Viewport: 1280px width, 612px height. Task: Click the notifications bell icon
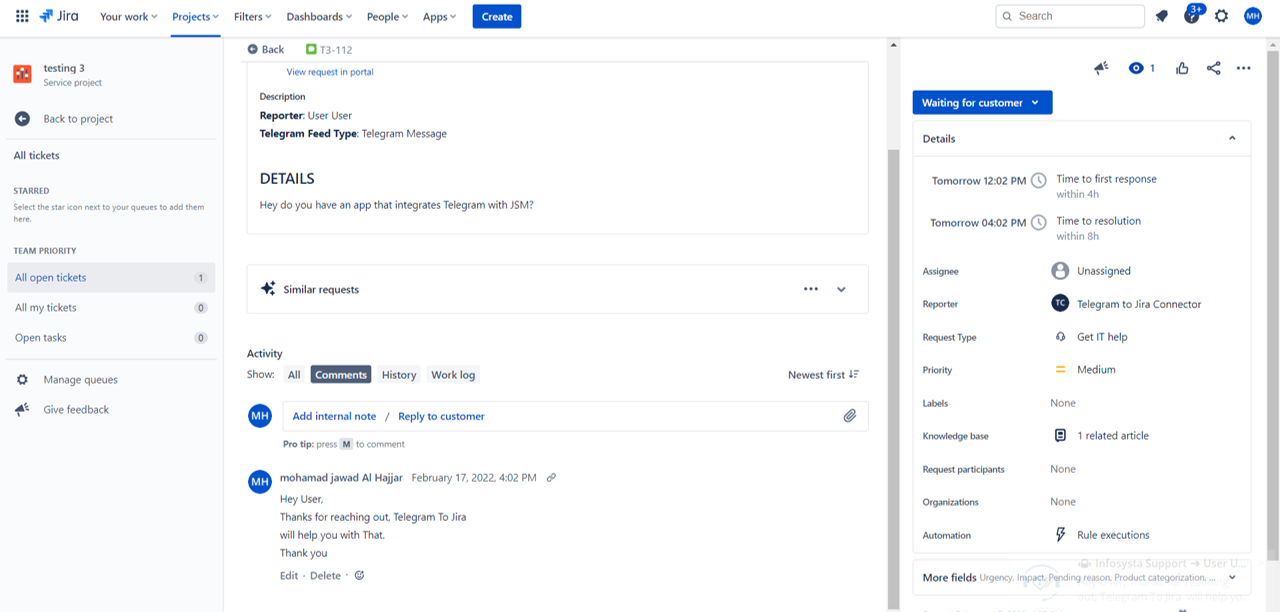click(1161, 16)
